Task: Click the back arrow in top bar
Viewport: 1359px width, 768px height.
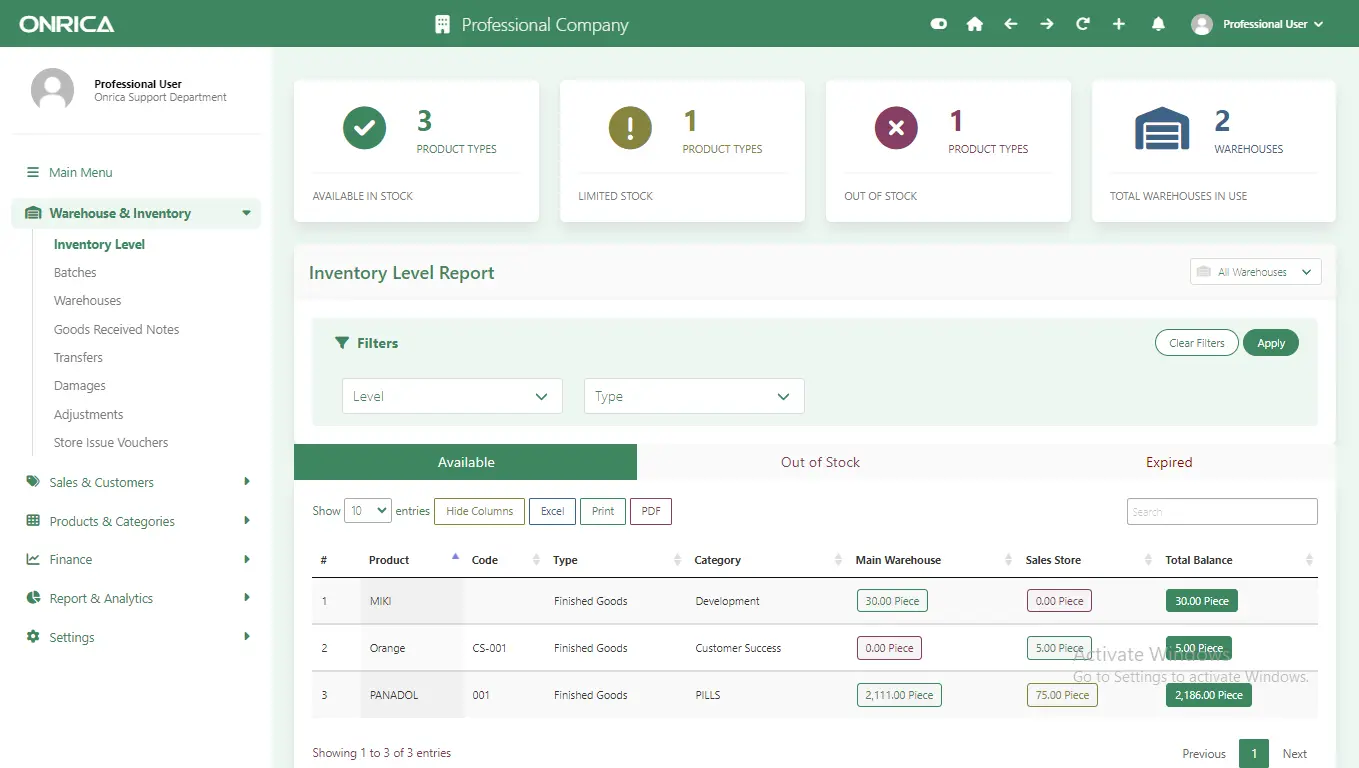Action: [1010, 24]
